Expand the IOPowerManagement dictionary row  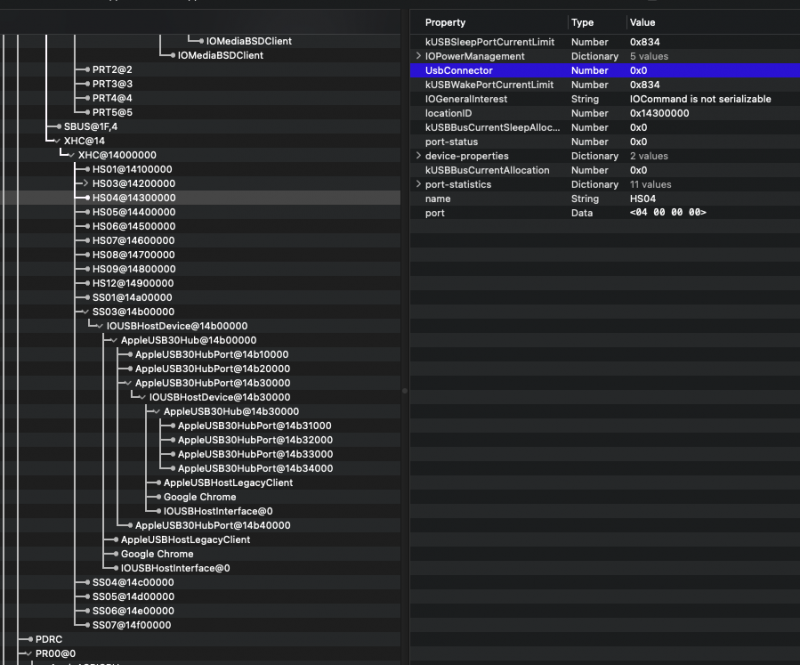point(418,57)
